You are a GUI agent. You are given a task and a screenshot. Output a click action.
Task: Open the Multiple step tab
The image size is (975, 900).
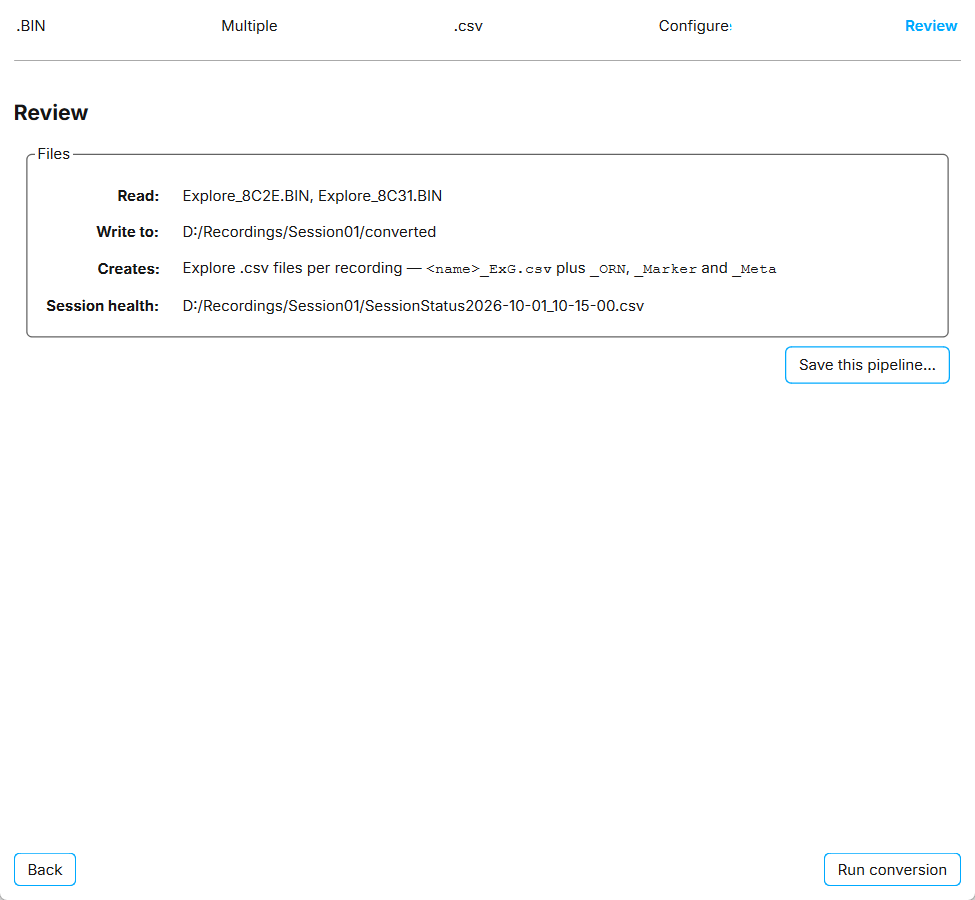pos(249,26)
